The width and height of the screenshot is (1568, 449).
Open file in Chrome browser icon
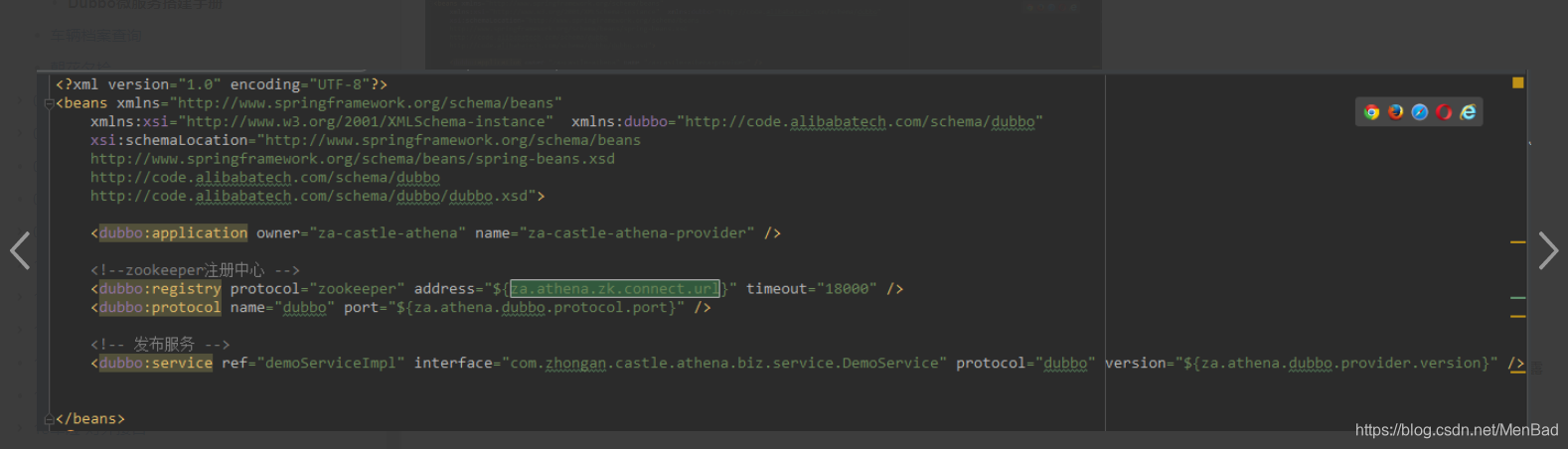coord(1371,112)
